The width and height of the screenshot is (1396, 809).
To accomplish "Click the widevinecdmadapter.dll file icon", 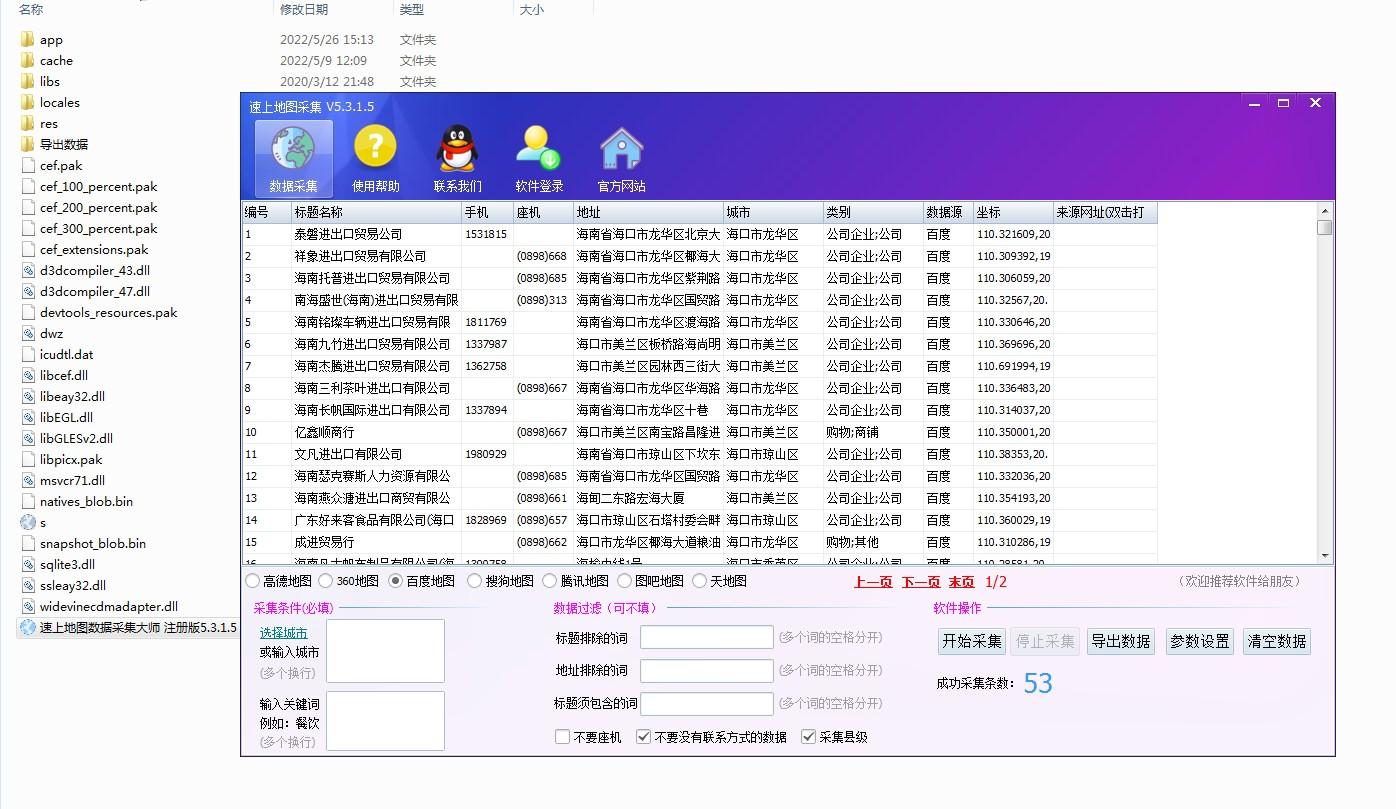I will click(x=27, y=607).
